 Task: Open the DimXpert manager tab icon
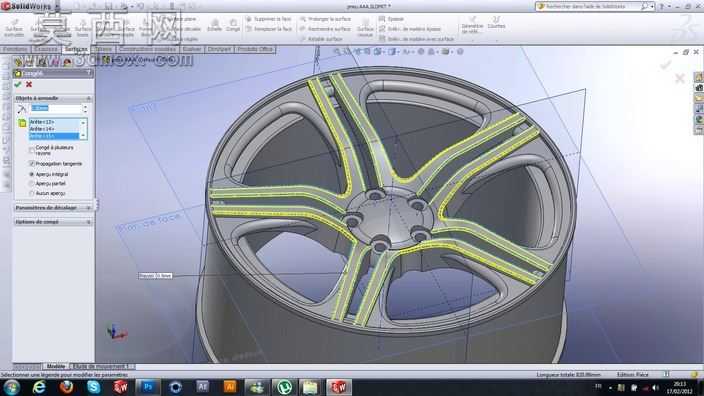(54, 62)
